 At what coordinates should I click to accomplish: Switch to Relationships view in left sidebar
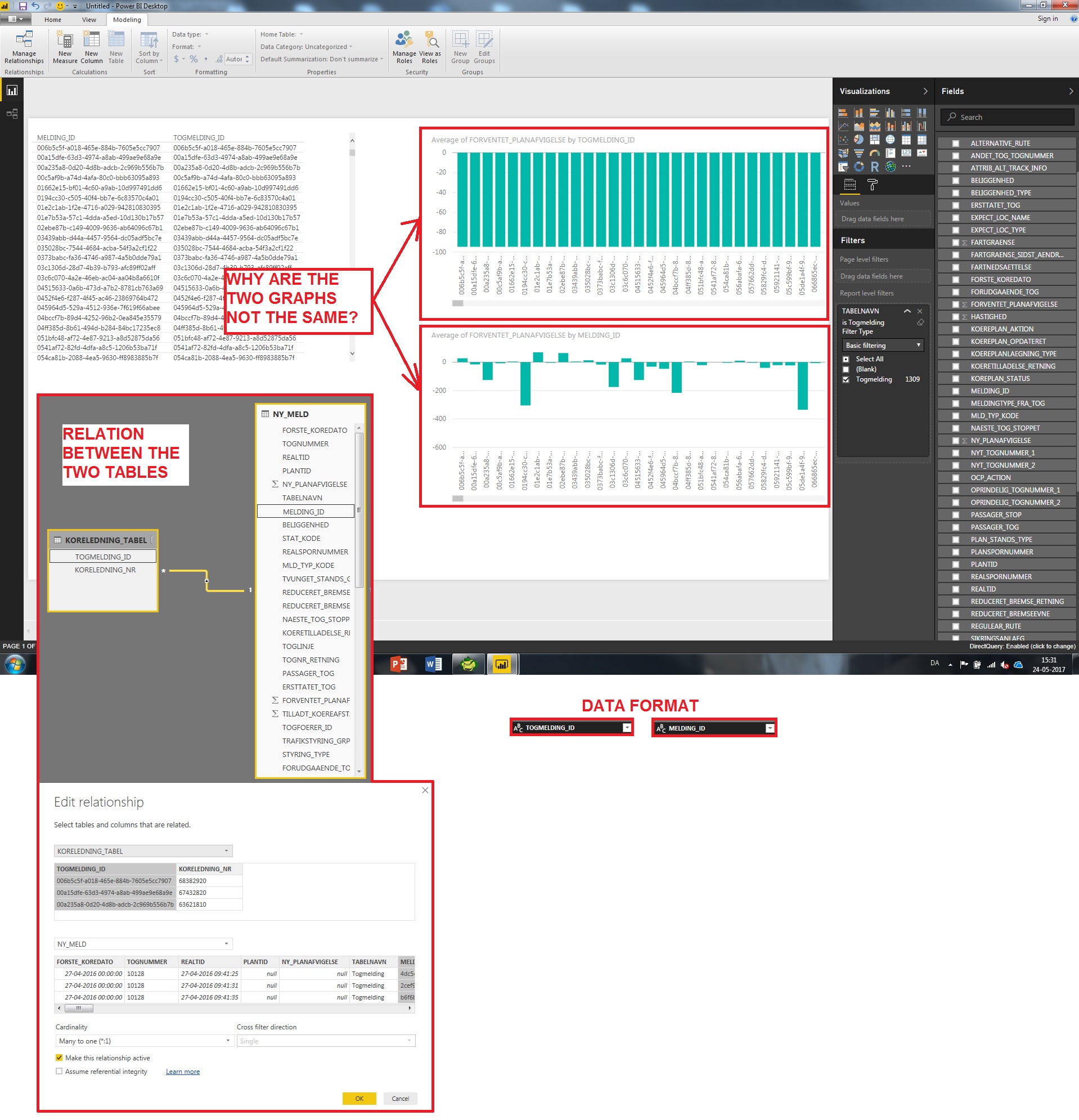pyautogui.click(x=12, y=113)
